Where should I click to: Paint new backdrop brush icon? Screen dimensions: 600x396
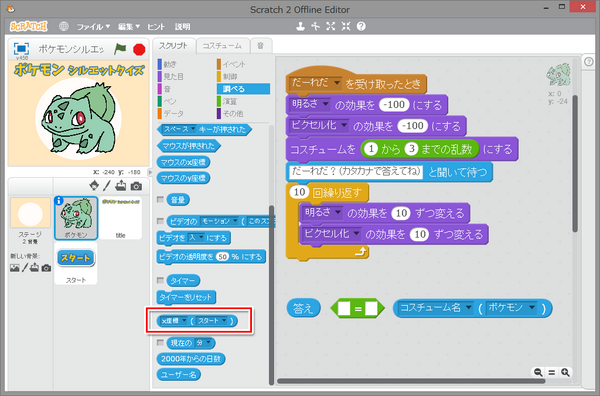24,267
